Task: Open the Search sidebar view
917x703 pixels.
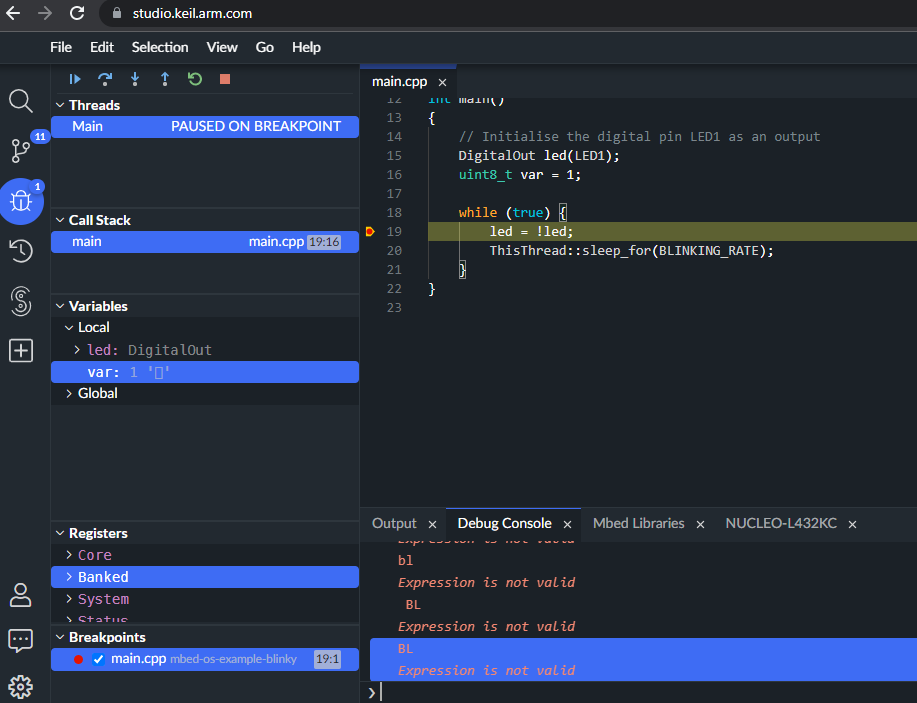Action: (x=21, y=101)
